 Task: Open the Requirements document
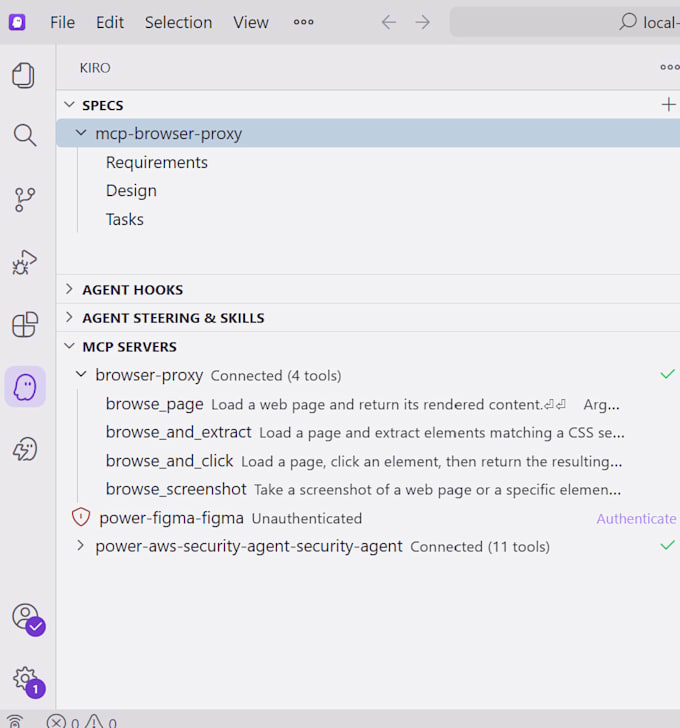157,162
